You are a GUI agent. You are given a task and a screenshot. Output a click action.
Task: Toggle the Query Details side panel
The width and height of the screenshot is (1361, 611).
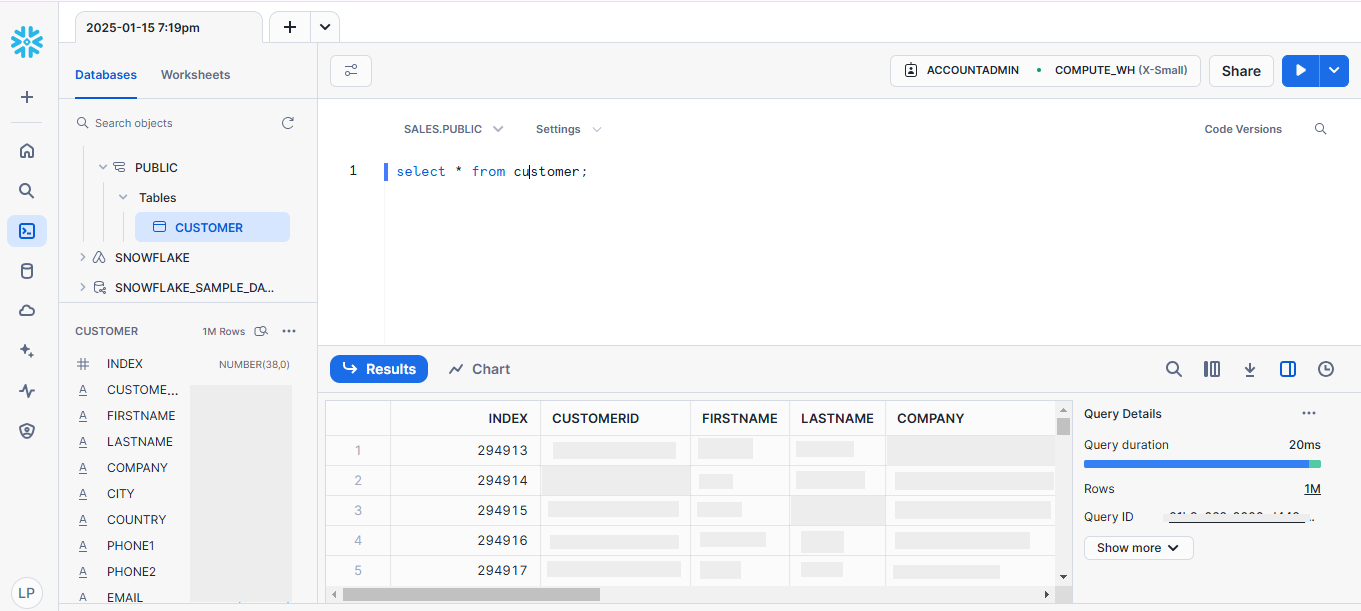click(1288, 369)
